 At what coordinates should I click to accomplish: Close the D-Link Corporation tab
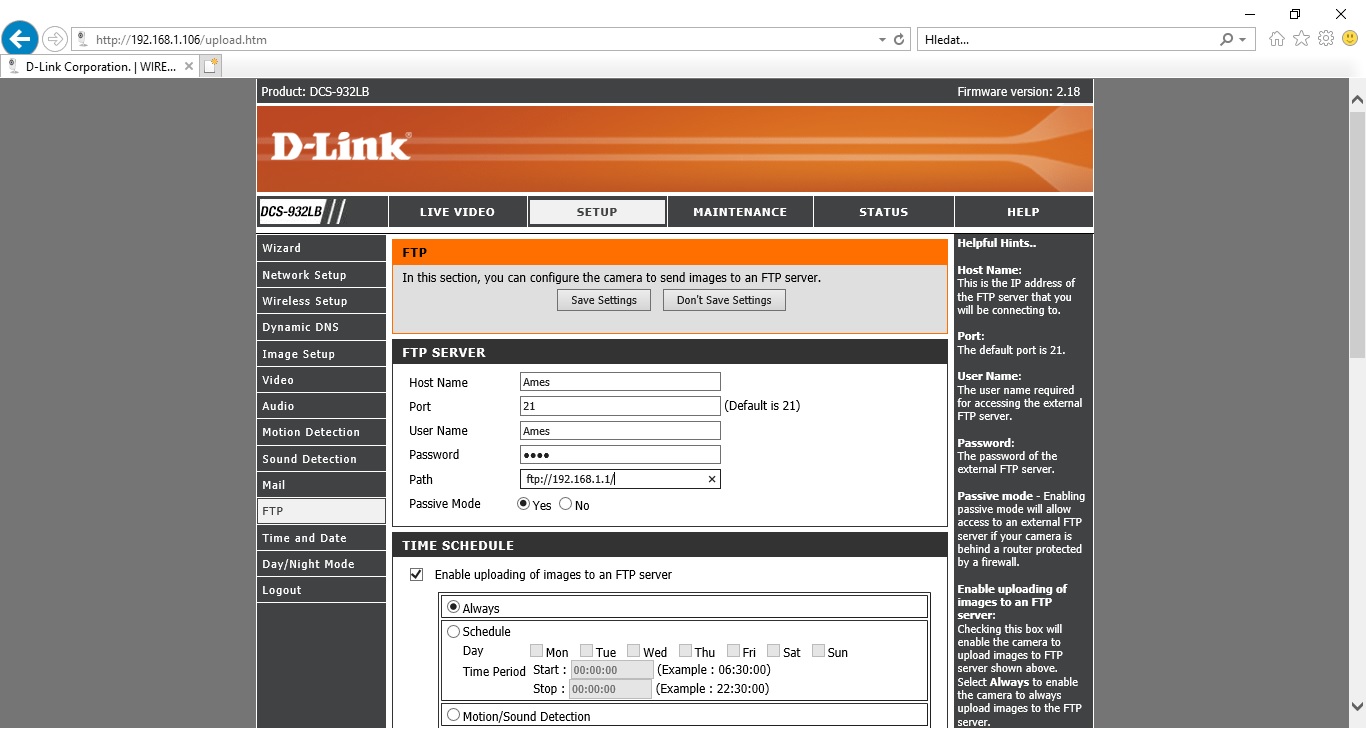(189, 67)
